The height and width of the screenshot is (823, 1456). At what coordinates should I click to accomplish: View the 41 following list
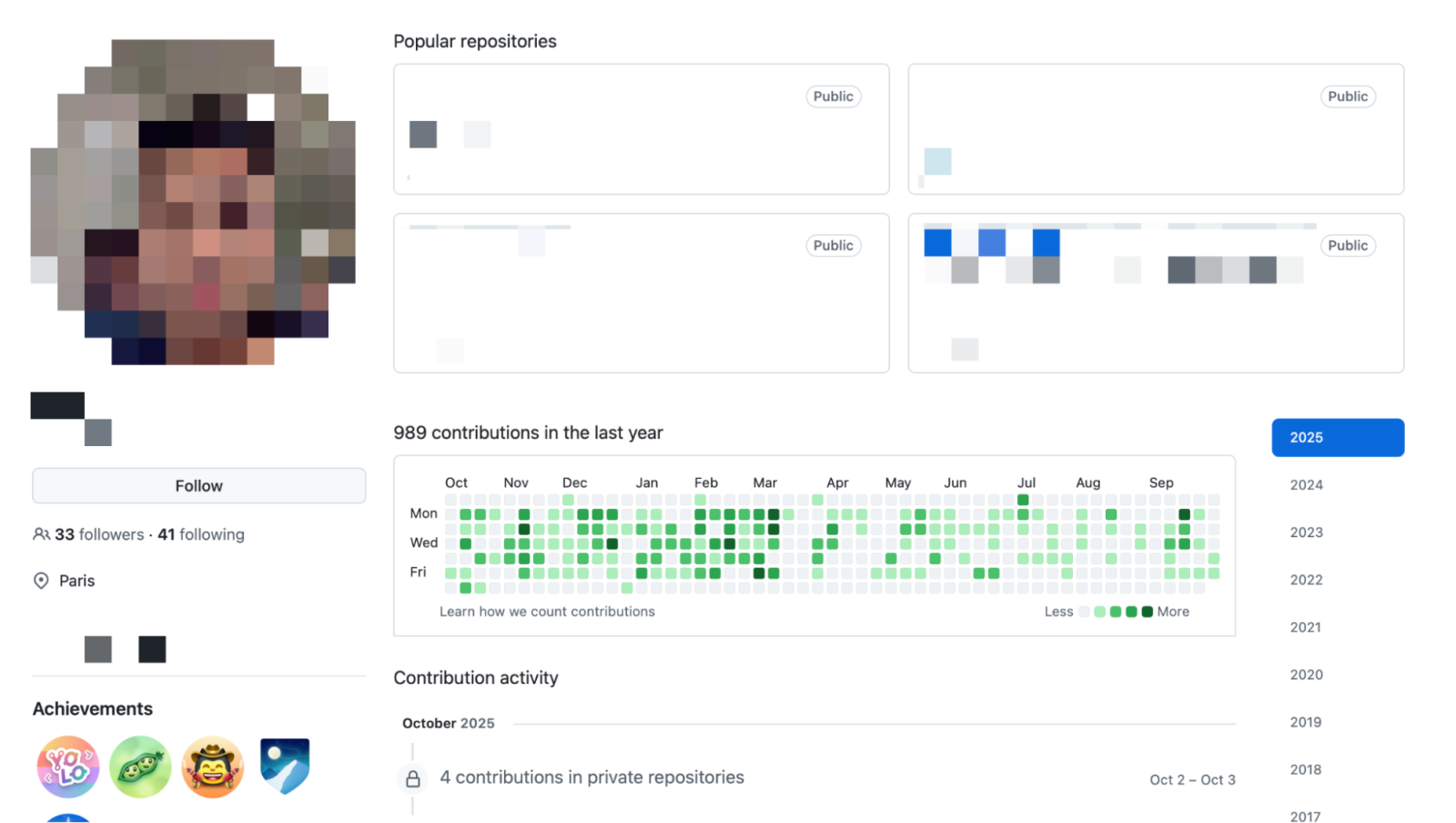click(201, 534)
